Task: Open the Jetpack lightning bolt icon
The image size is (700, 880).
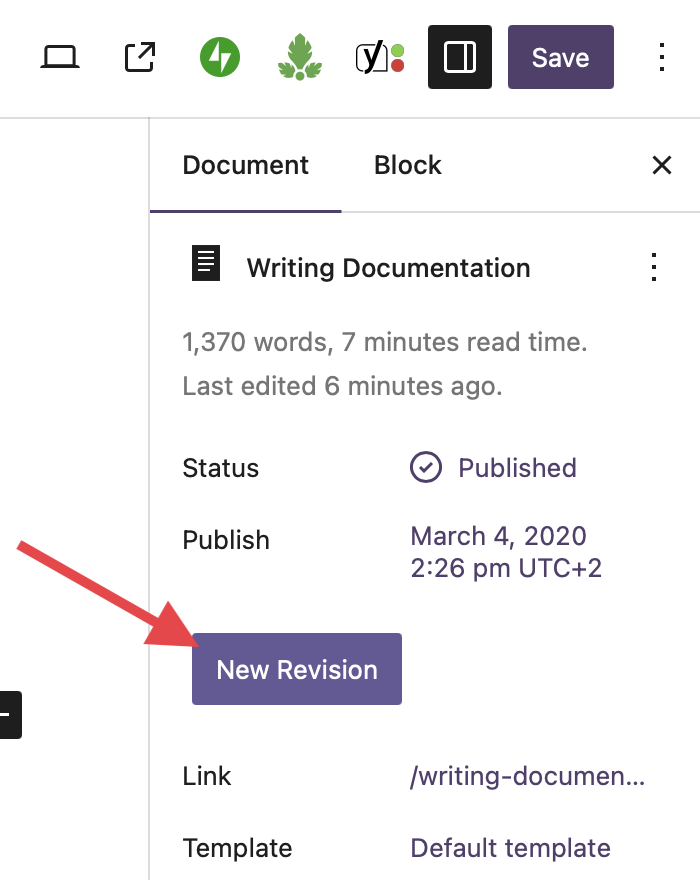Action: (220, 58)
